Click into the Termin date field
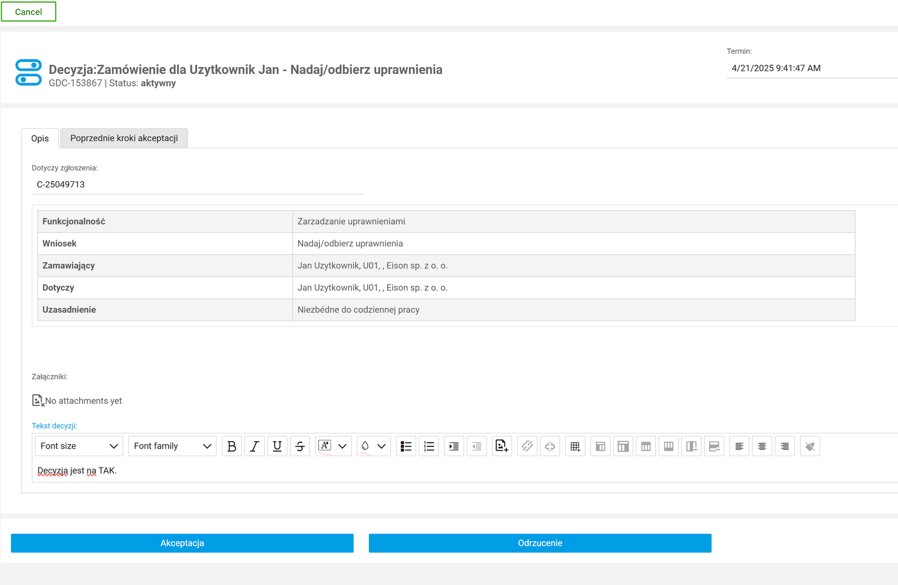Screen dimensions: 898x585 point(810,68)
